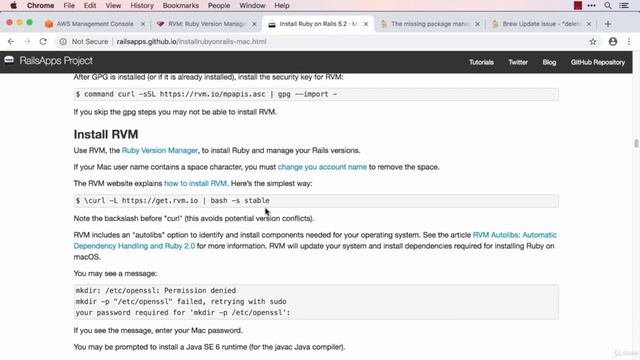Open the Blog nav link
This screenshot has width=640, height=360.
pos(549,62)
